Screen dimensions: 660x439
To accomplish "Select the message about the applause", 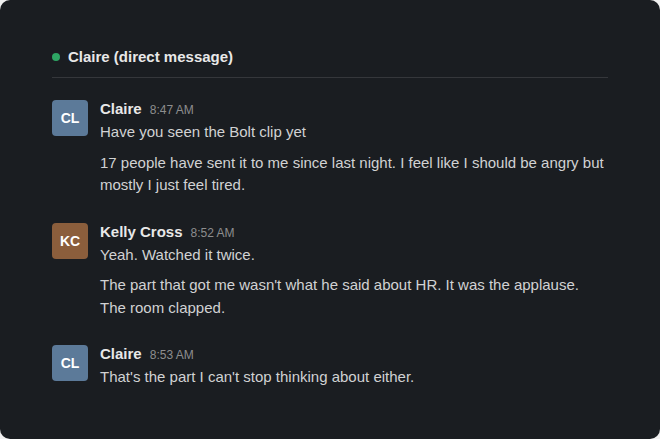I will tap(339, 296).
